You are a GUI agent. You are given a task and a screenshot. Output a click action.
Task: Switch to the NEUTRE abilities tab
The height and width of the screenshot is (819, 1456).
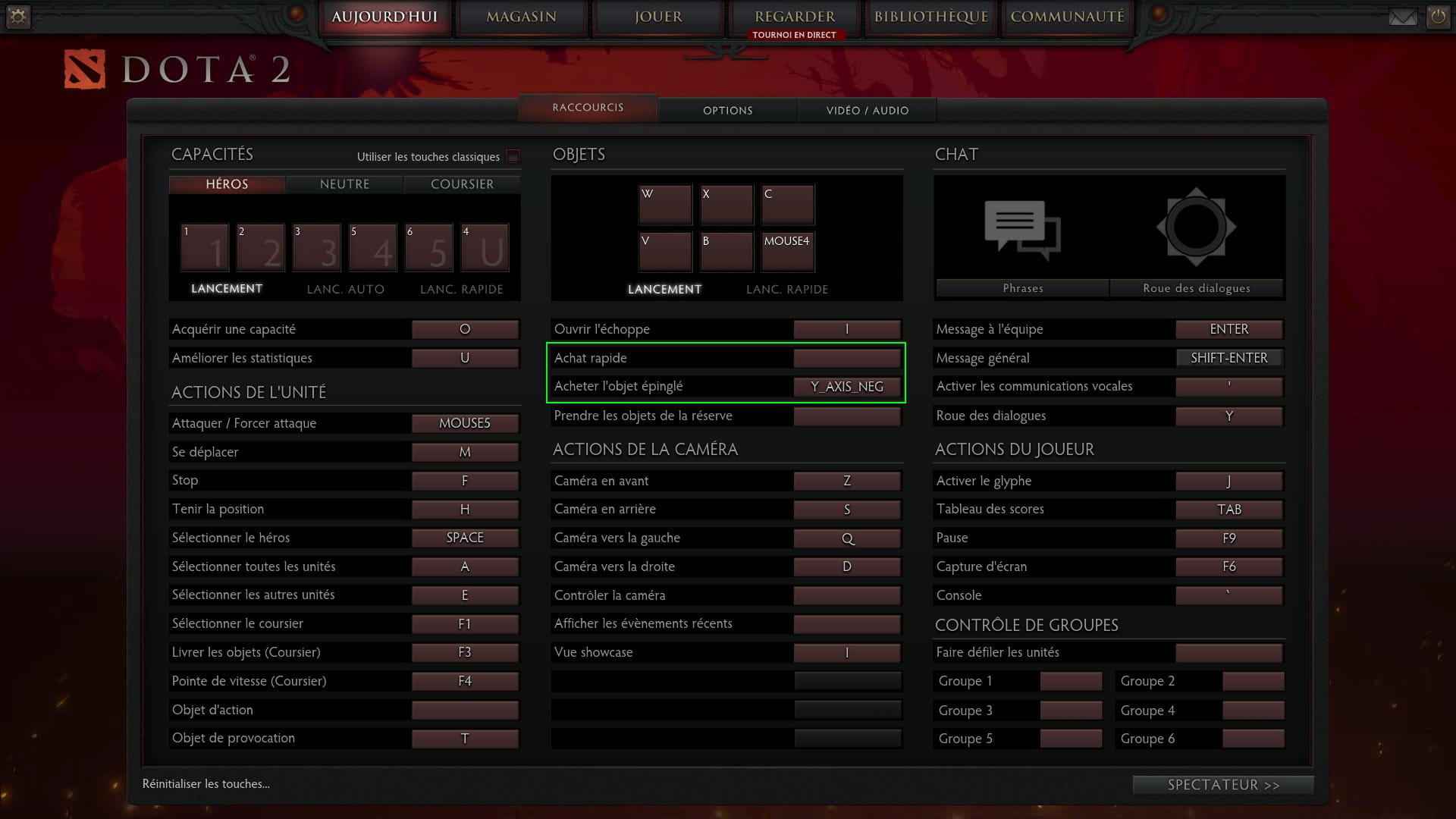(344, 184)
